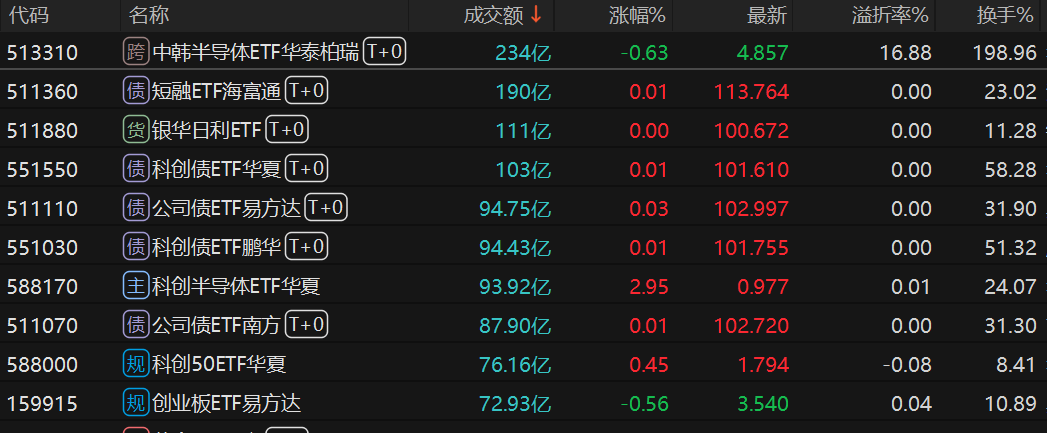Sort by 换手% column header
This screenshot has height=433, width=1047.
(1004, 15)
